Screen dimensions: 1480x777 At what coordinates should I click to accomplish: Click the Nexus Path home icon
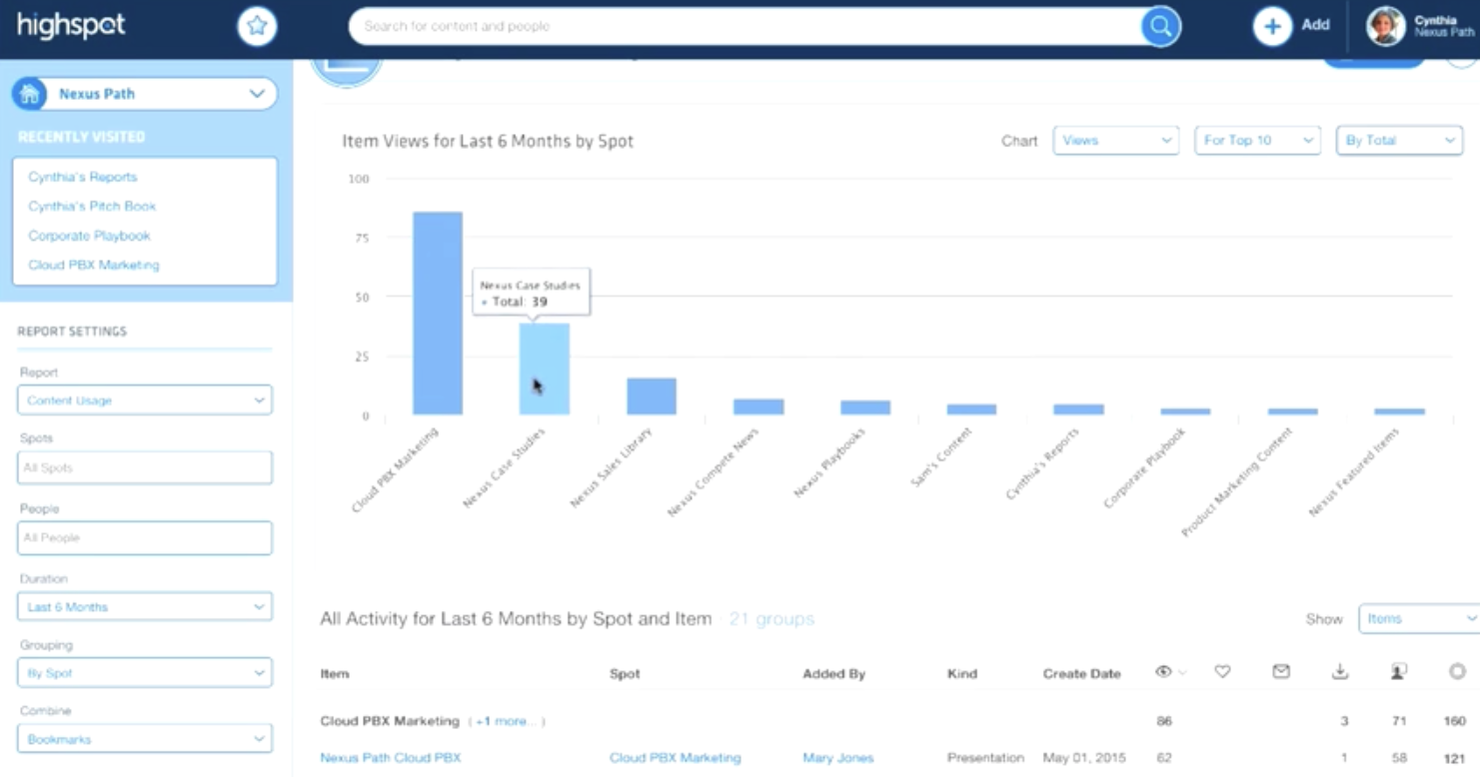tap(29, 94)
